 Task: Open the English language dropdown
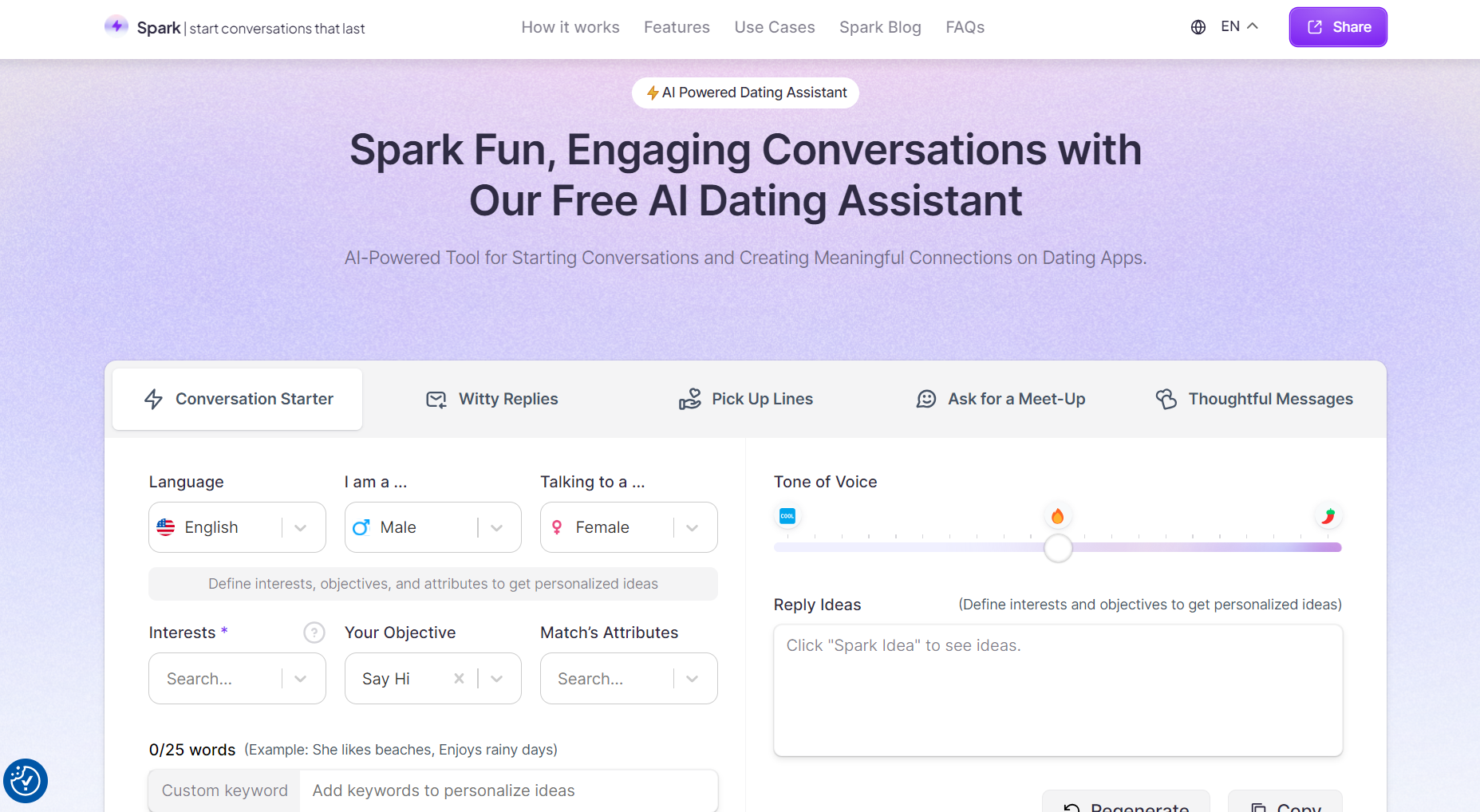pos(237,527)
